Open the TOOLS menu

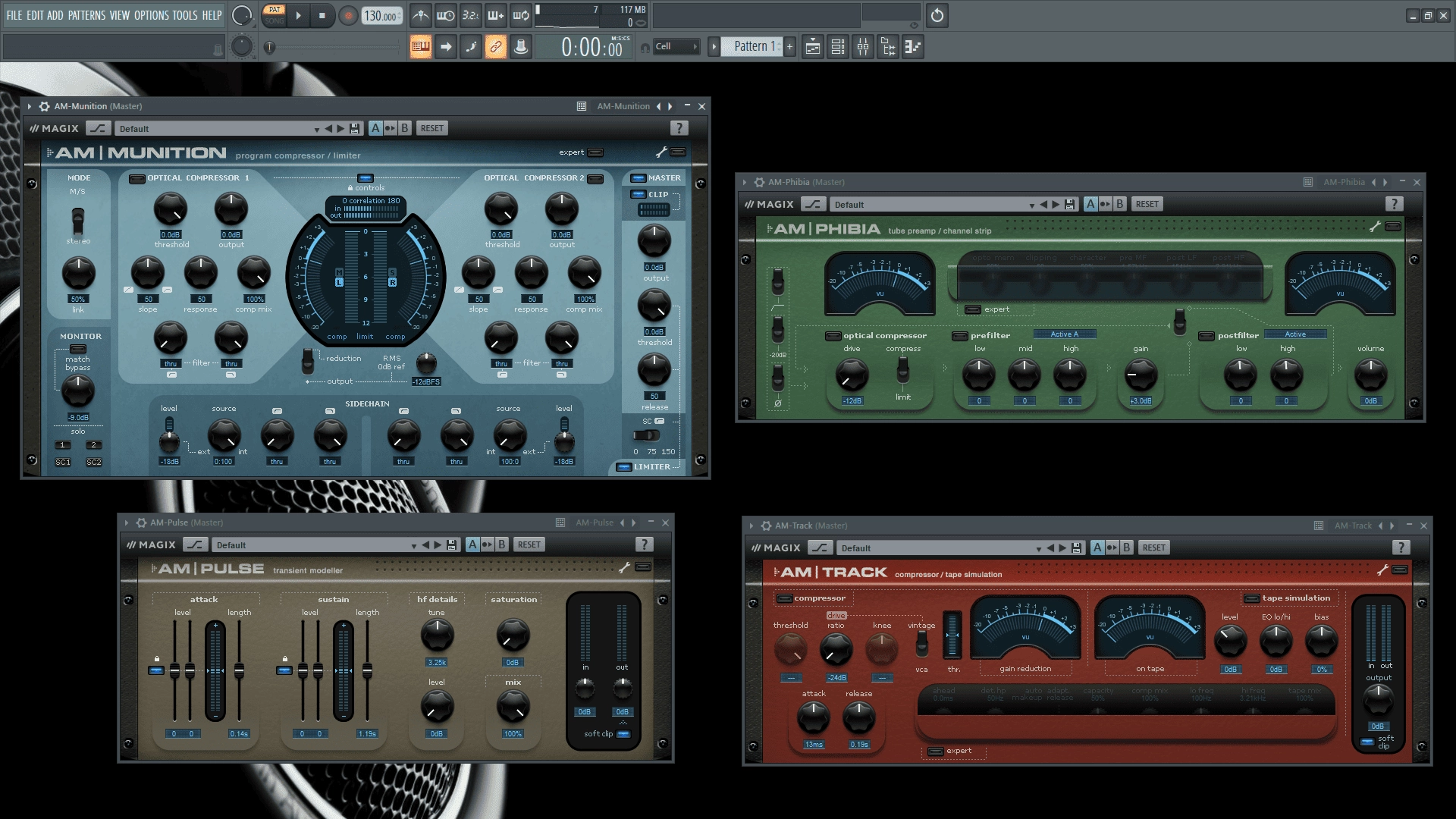(185, 15)
